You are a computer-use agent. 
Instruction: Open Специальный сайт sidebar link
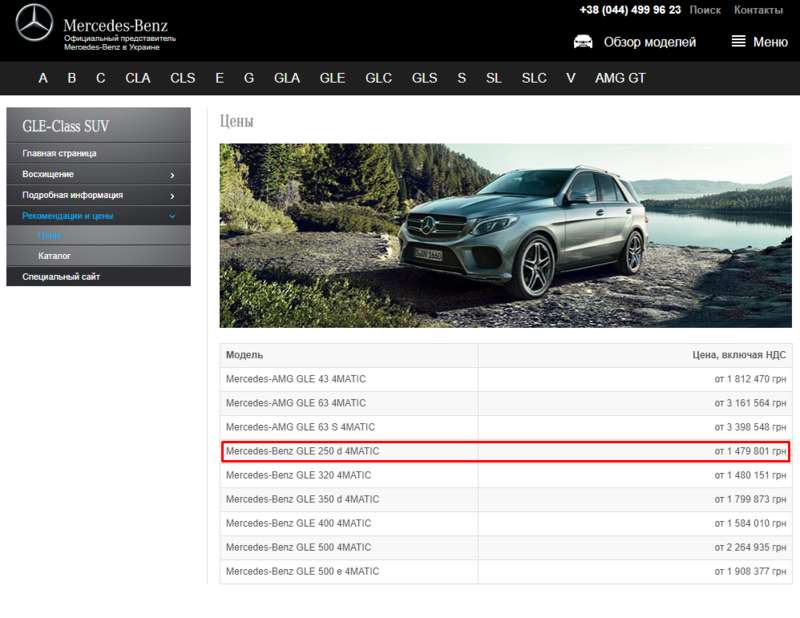coord(61,277)
